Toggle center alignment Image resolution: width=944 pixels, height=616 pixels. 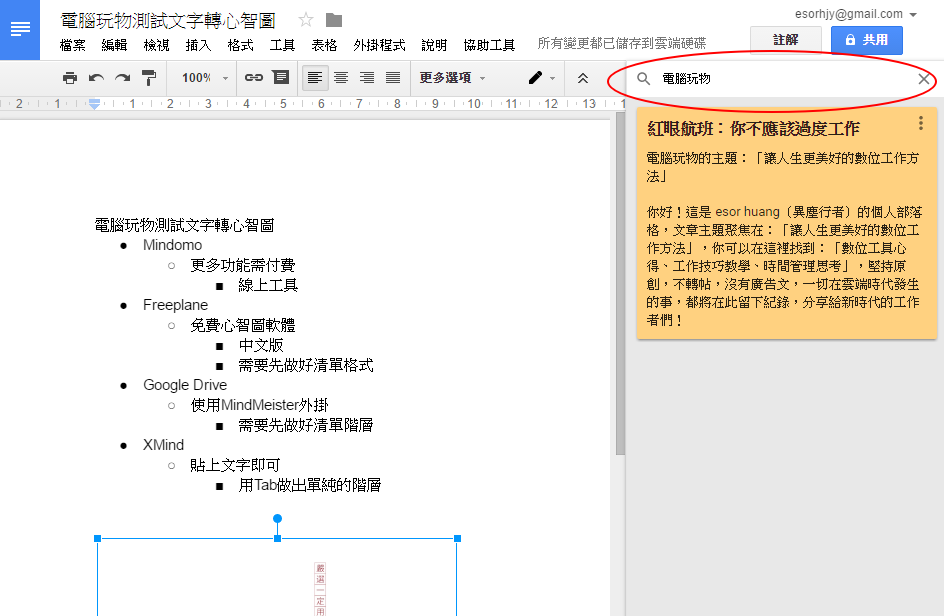341,78
